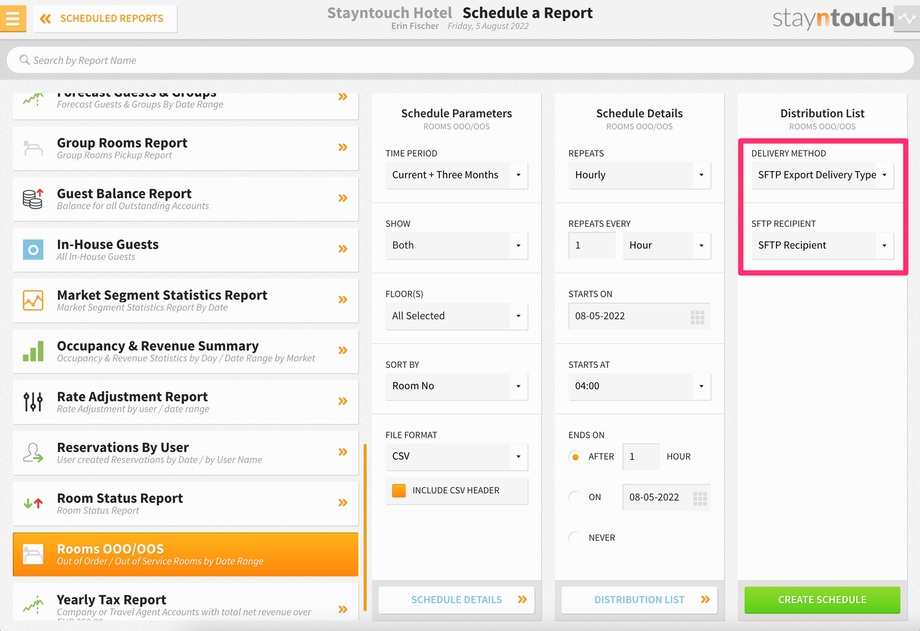Screen dimensions: 920x631
Task: Click the search magnifier icon
Action: tap(24, 60)
